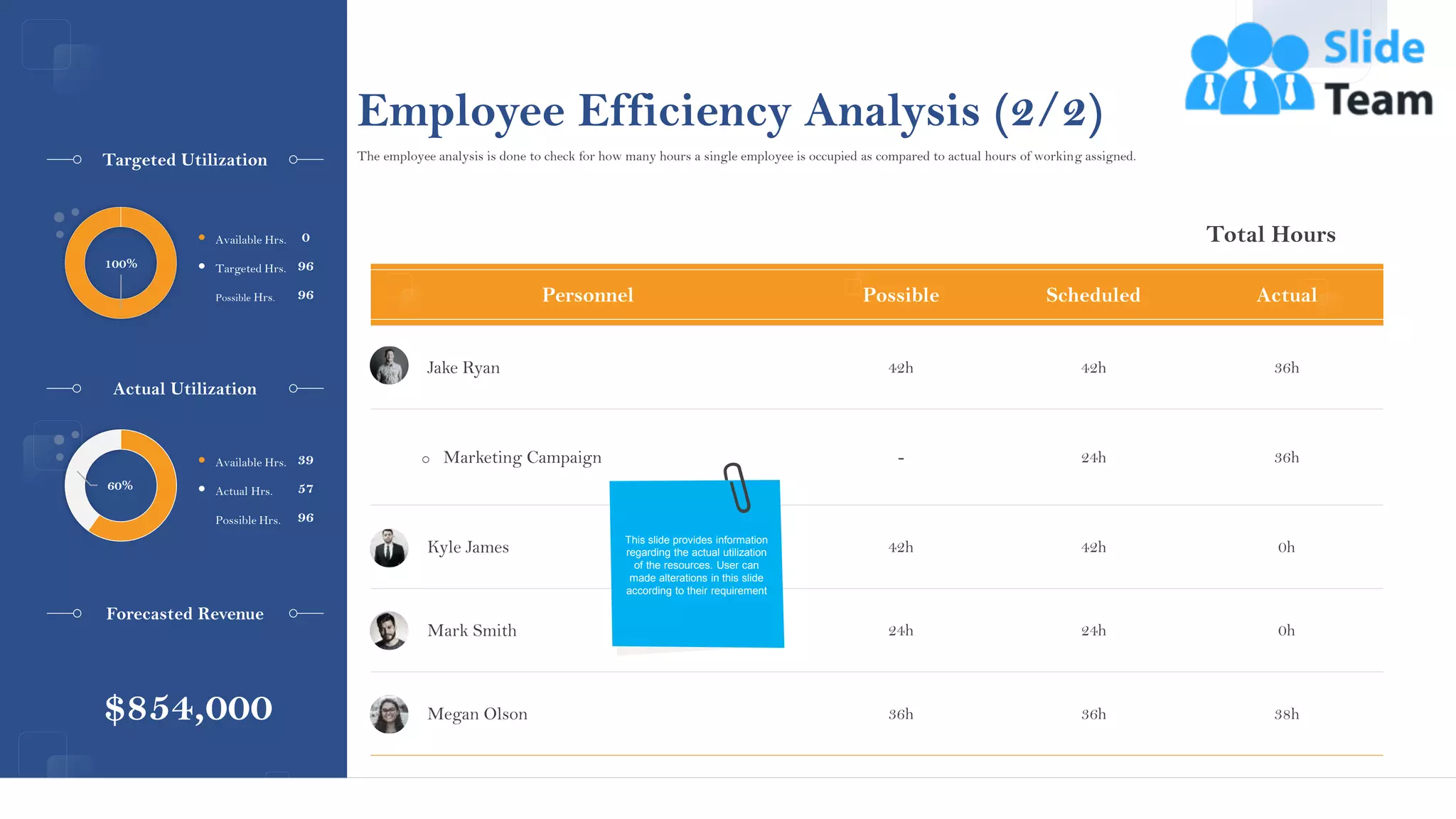Screen dimensions: 1456x819
Task: Click the SlideTeam logo
Action: pos(1308,69)
